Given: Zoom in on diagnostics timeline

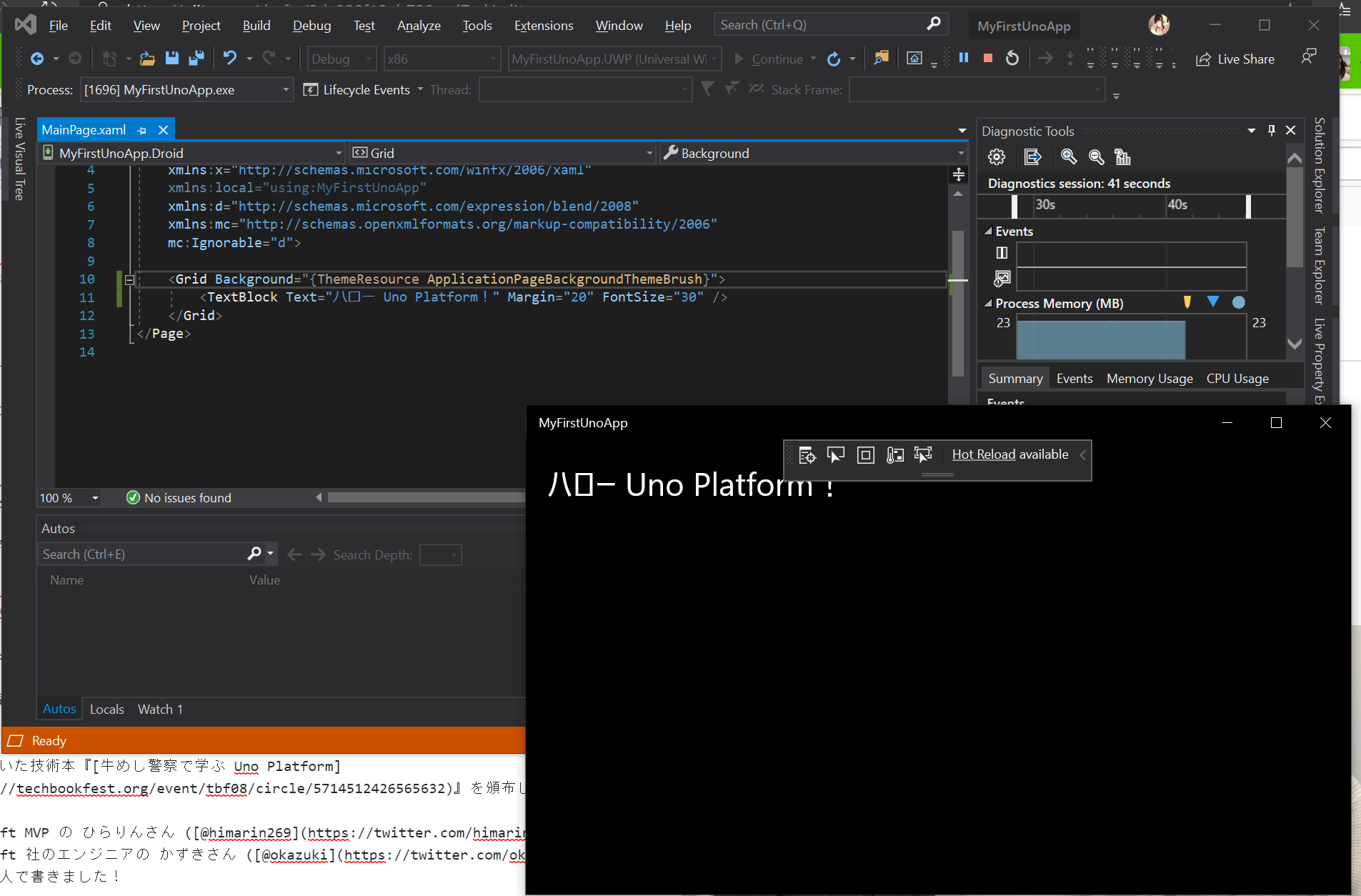Looking at the screenshot, I should (x=1069, y=157).
